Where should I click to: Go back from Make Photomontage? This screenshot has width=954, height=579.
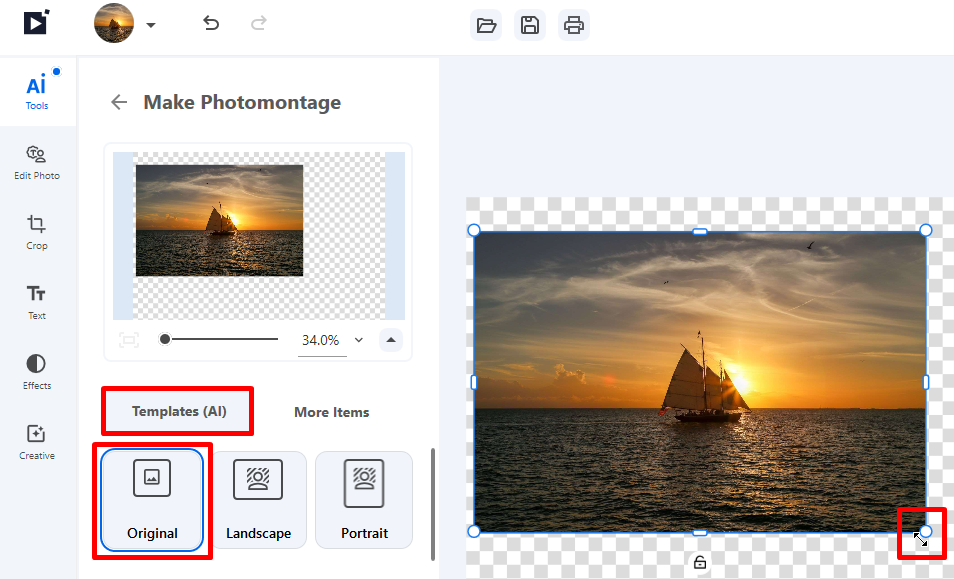119,102
